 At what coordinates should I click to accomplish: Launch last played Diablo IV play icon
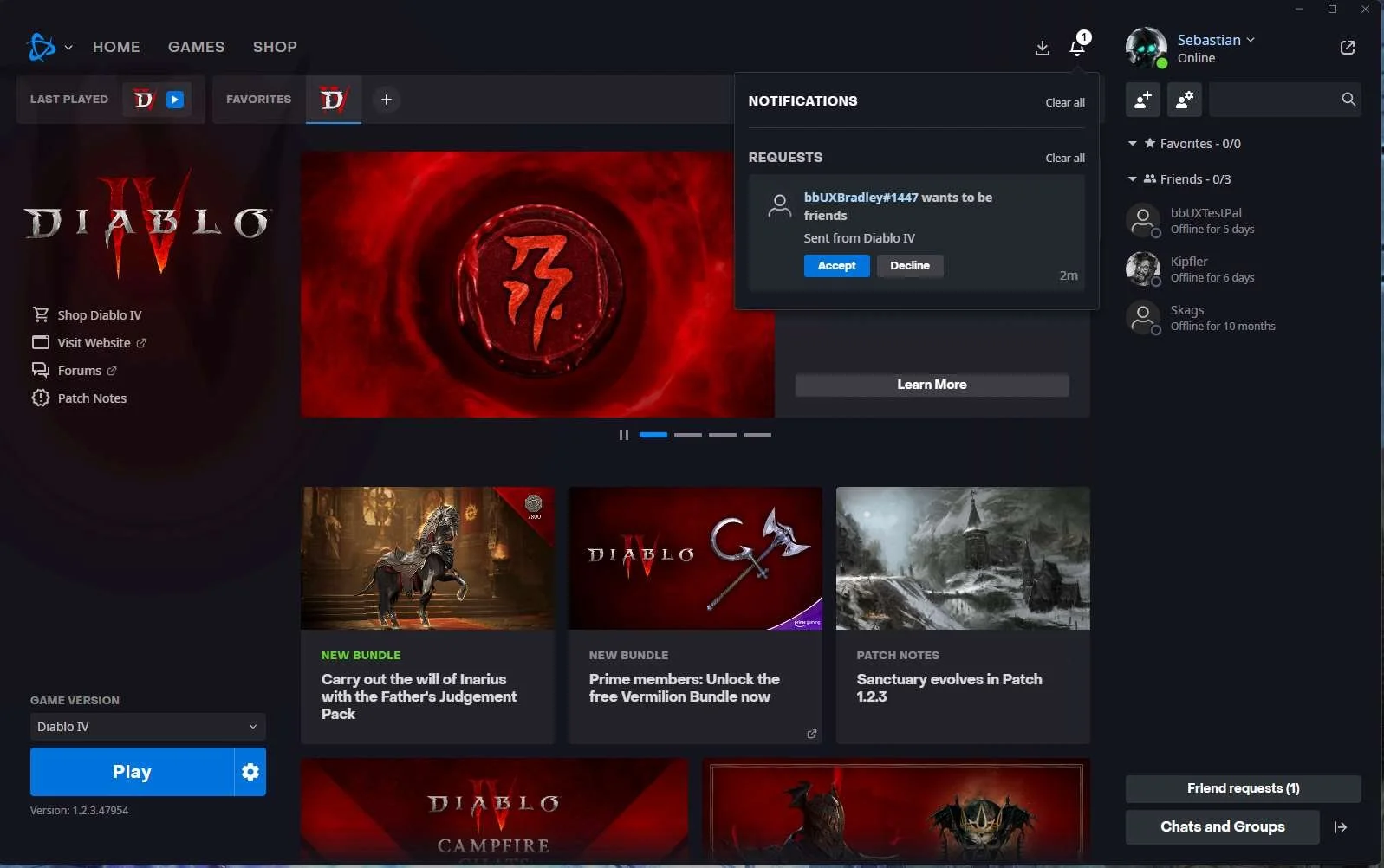pyautogui.click(x=175, y=100)
